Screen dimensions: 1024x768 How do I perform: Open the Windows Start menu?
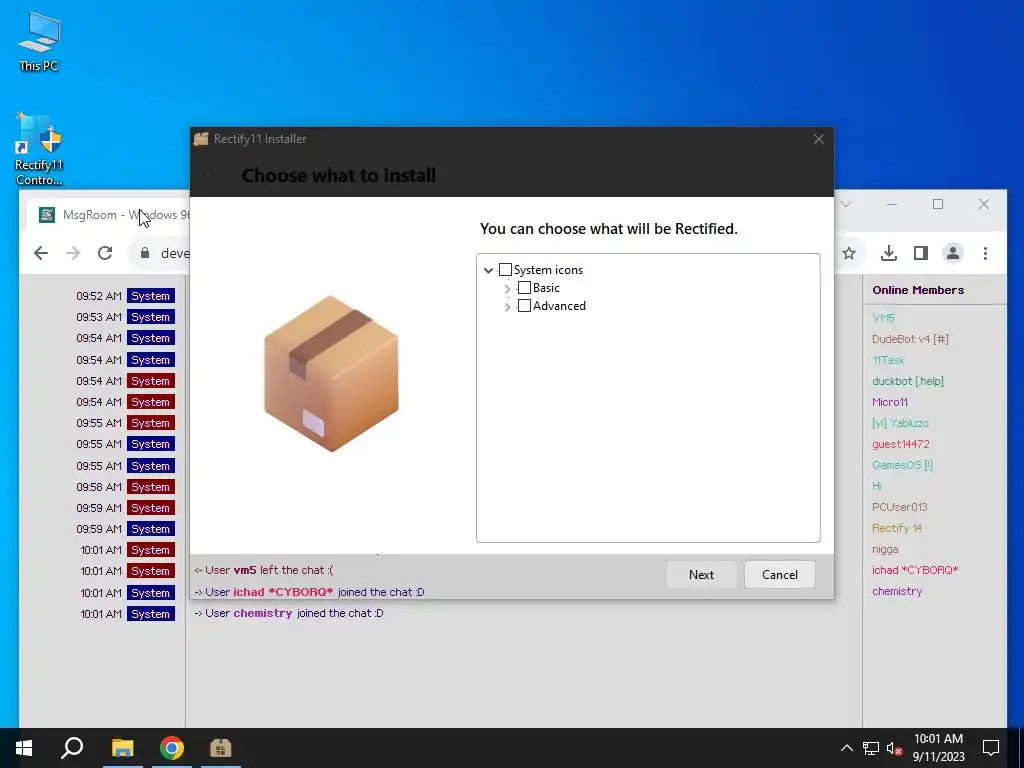[x=24, y=748]
